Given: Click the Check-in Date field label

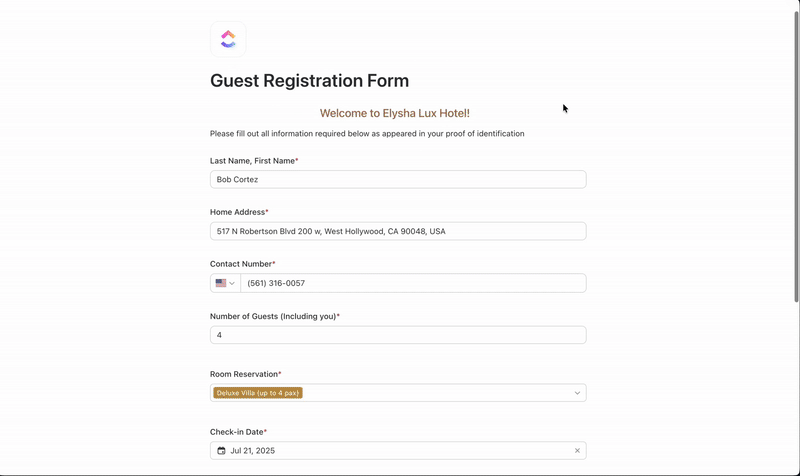Looking at the screenshot, I should click(x=236, y=432).
